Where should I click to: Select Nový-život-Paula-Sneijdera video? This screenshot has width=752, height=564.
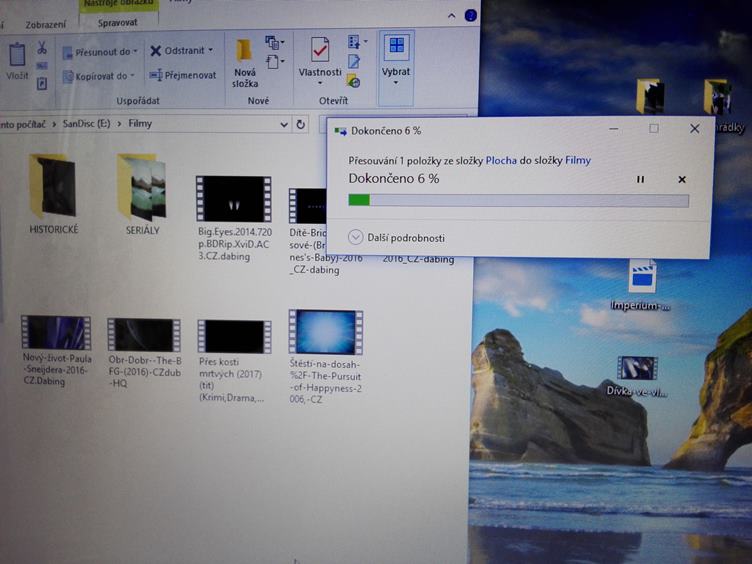coord(57,351)
